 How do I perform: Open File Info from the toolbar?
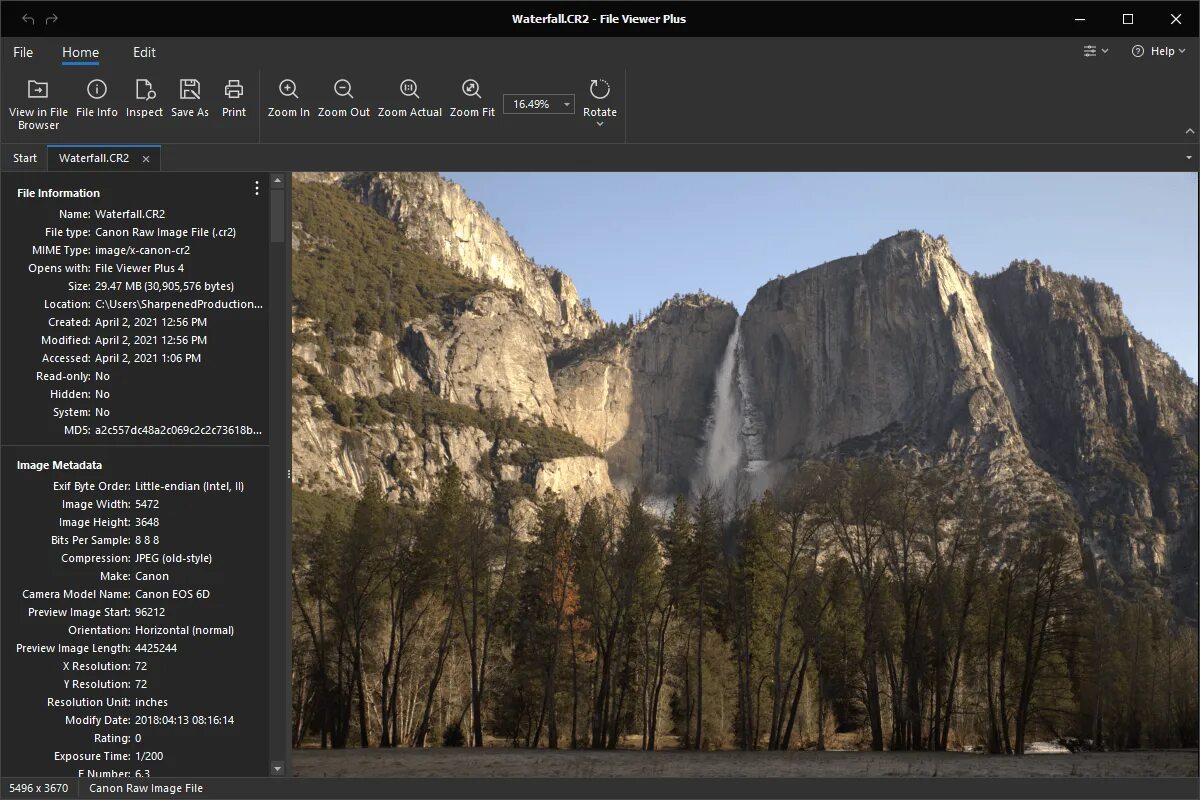(97, 98)
